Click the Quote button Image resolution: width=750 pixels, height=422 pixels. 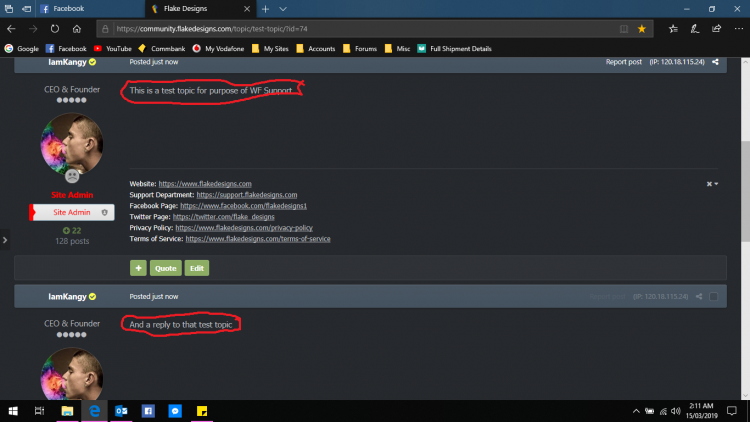click(x=165, y=268)
